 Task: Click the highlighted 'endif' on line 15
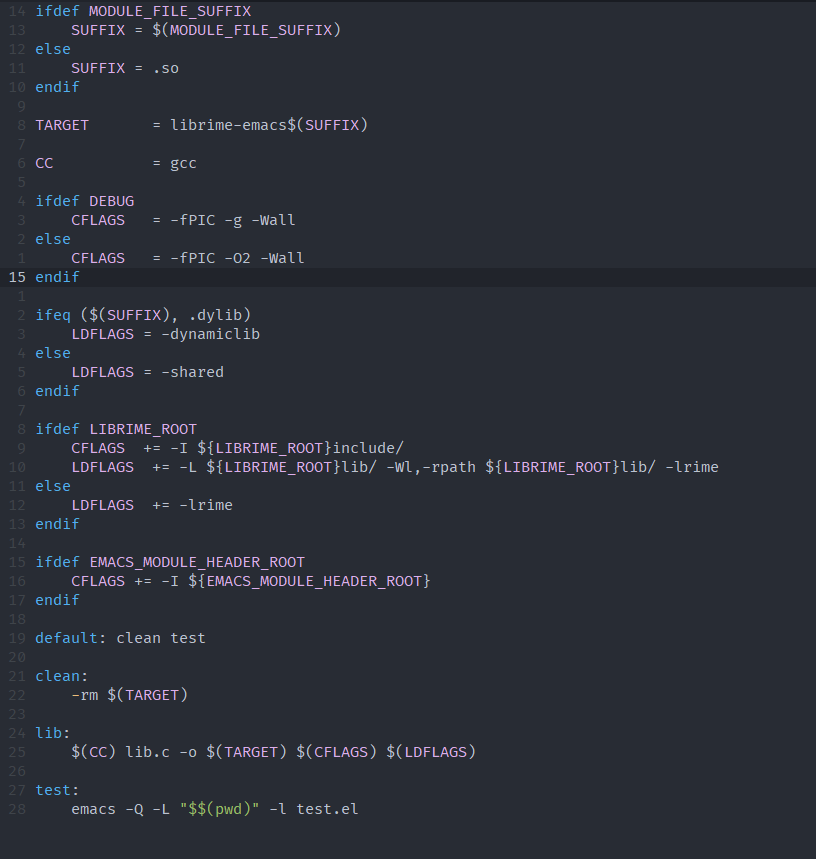57,277
